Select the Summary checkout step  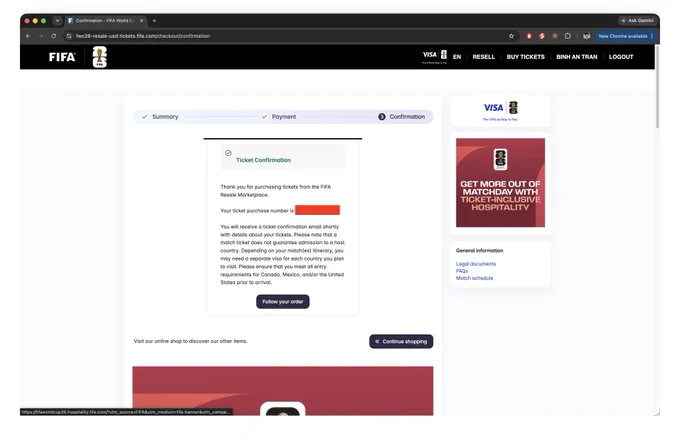[x=160, y=117]
